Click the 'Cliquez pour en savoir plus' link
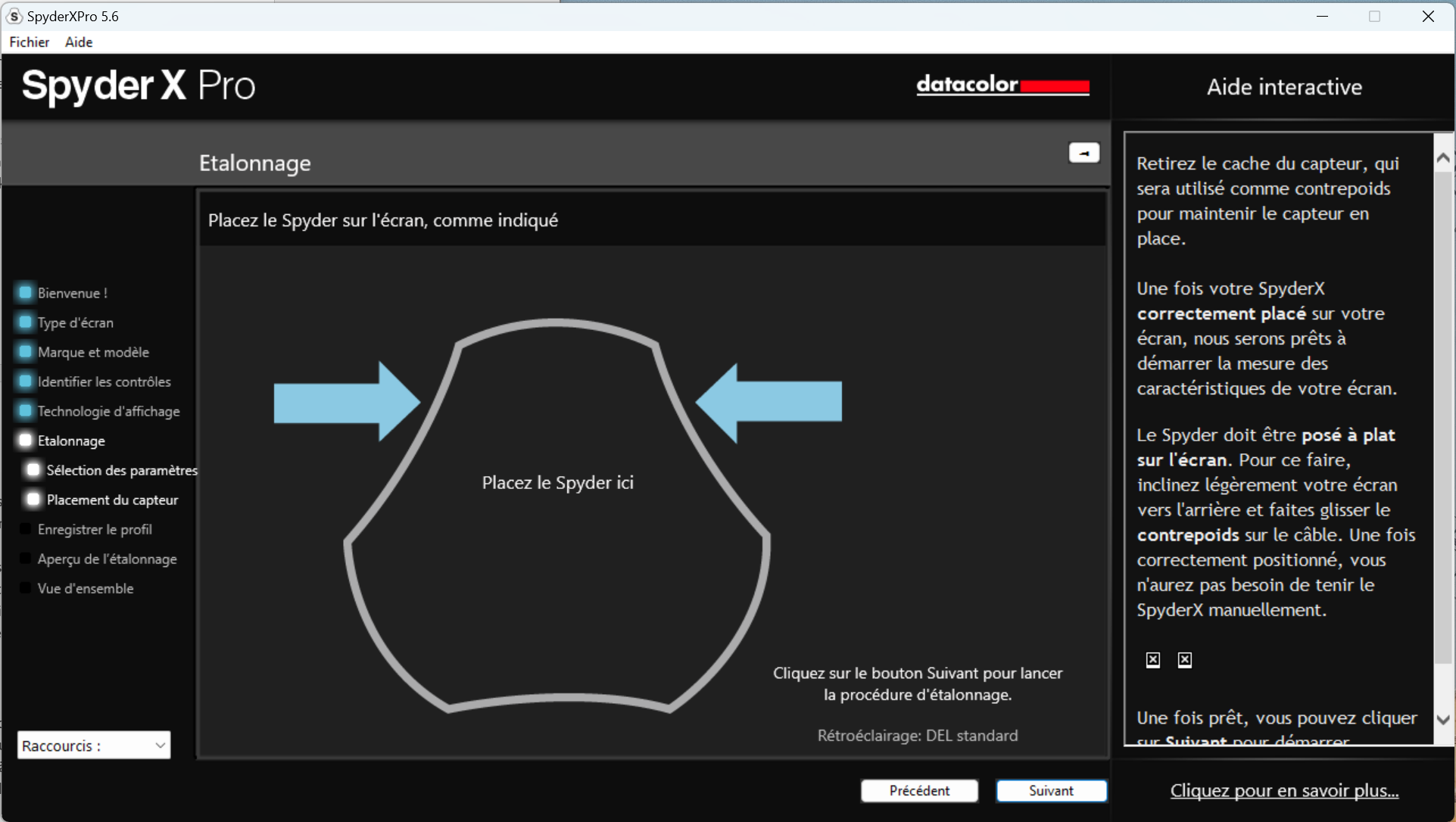Image resolution: width=1456 pixels, height=822 pixels. (x=1284, y=790)
